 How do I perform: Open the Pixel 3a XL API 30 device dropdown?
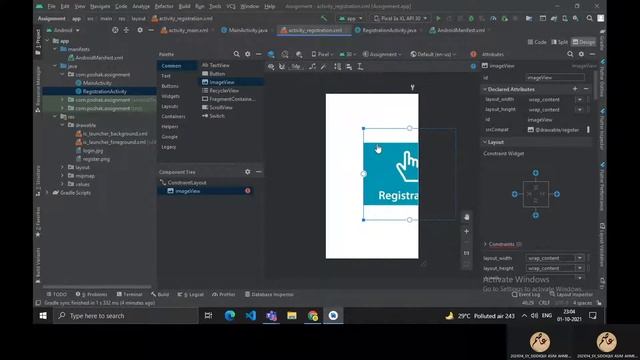(x=400, y=18)
